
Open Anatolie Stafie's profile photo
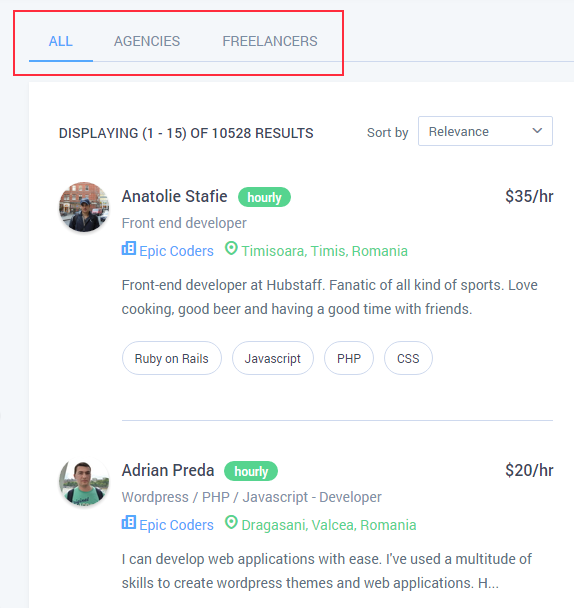pyautogui.click(x=84, y=207)
